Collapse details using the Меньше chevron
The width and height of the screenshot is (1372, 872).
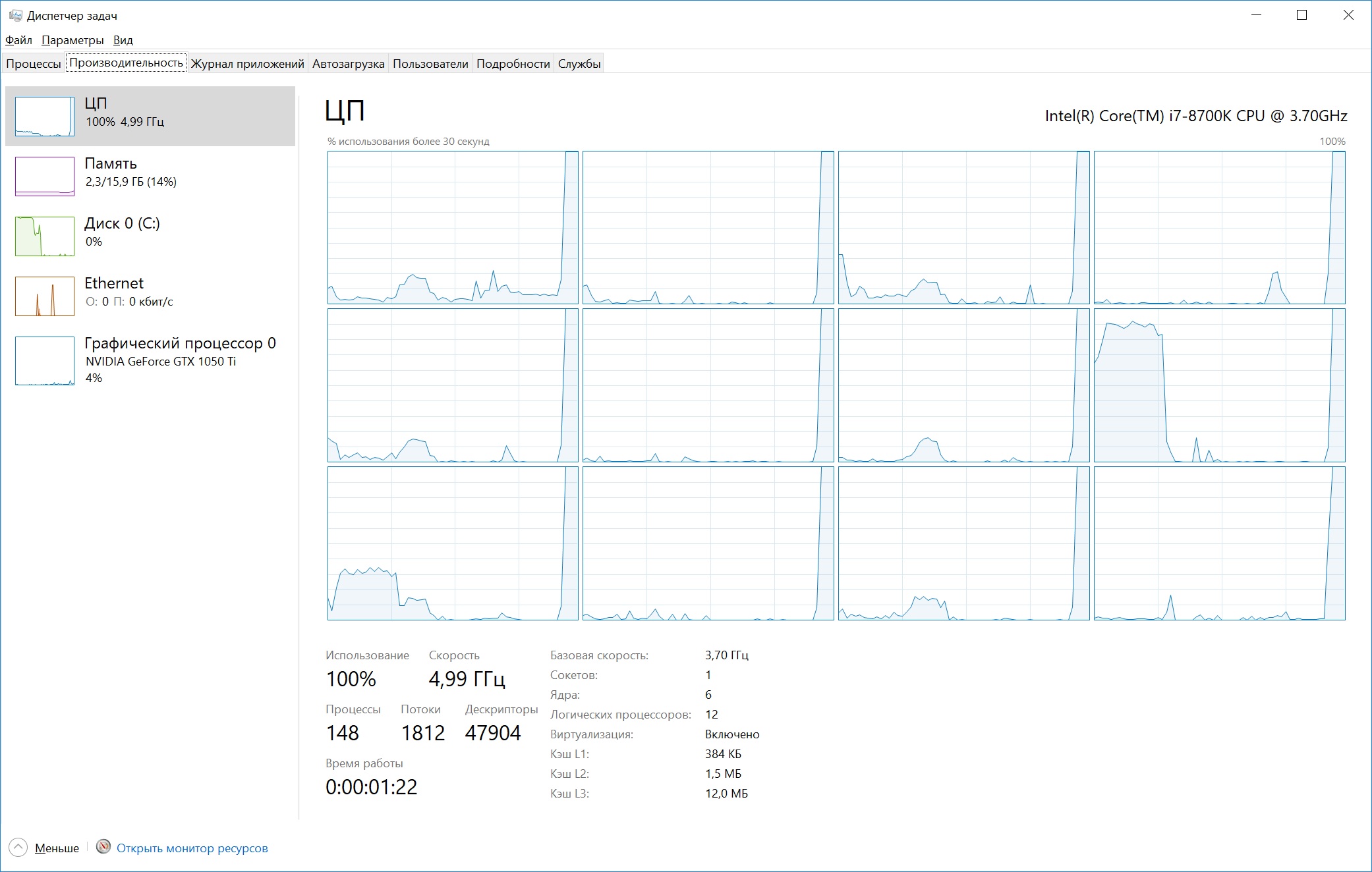19,848
